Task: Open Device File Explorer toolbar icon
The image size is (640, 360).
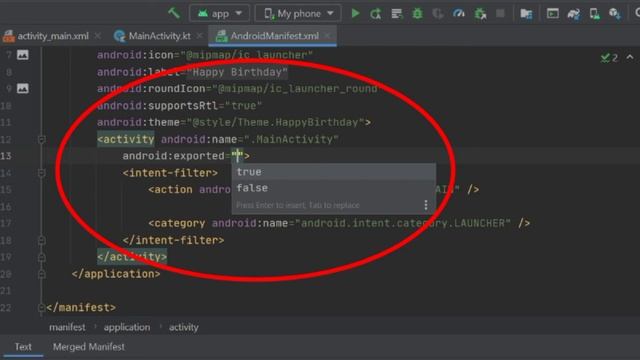Action: [x=526, y=14]
